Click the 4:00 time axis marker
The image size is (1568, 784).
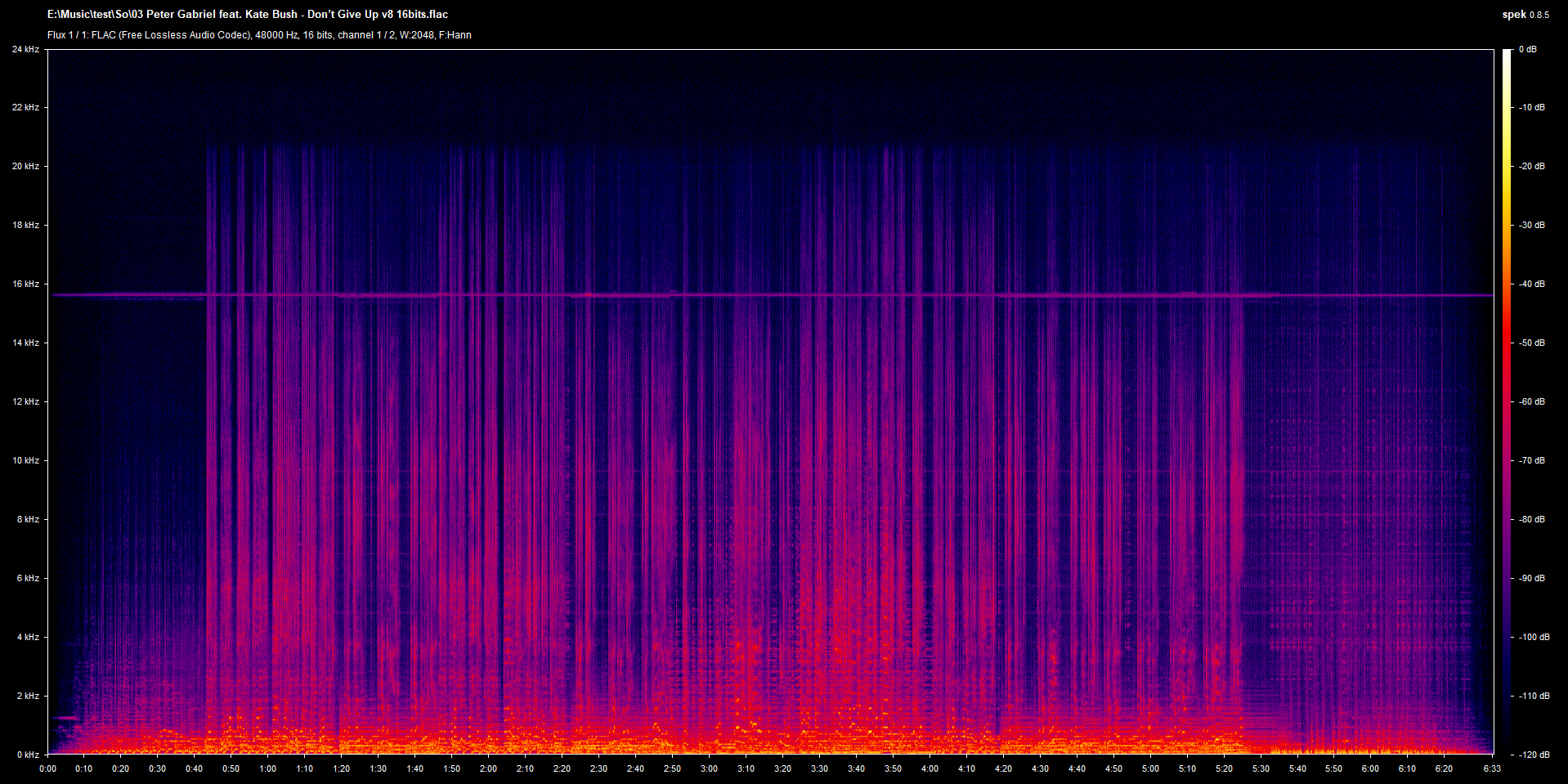pos(930,768)
